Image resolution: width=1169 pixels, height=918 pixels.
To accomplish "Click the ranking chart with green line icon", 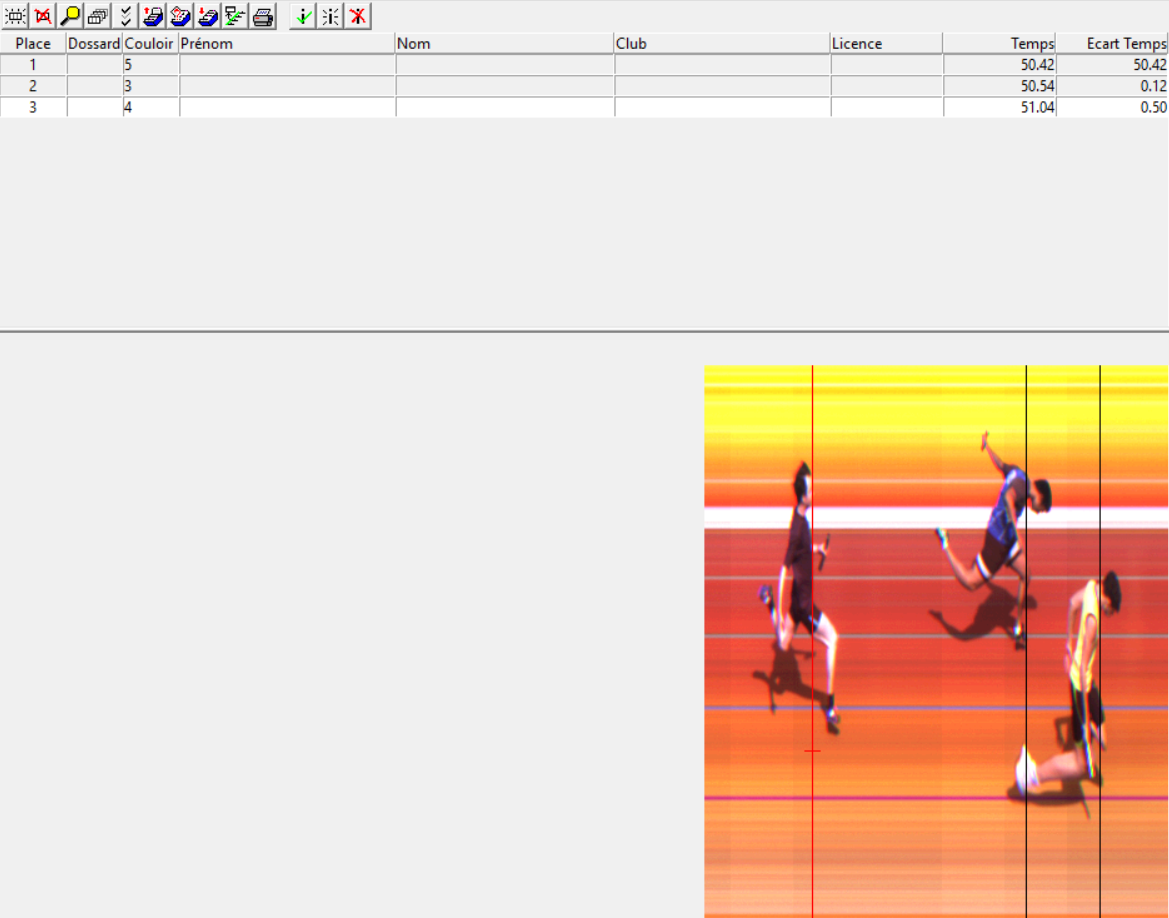I will [x=236, y=16].
